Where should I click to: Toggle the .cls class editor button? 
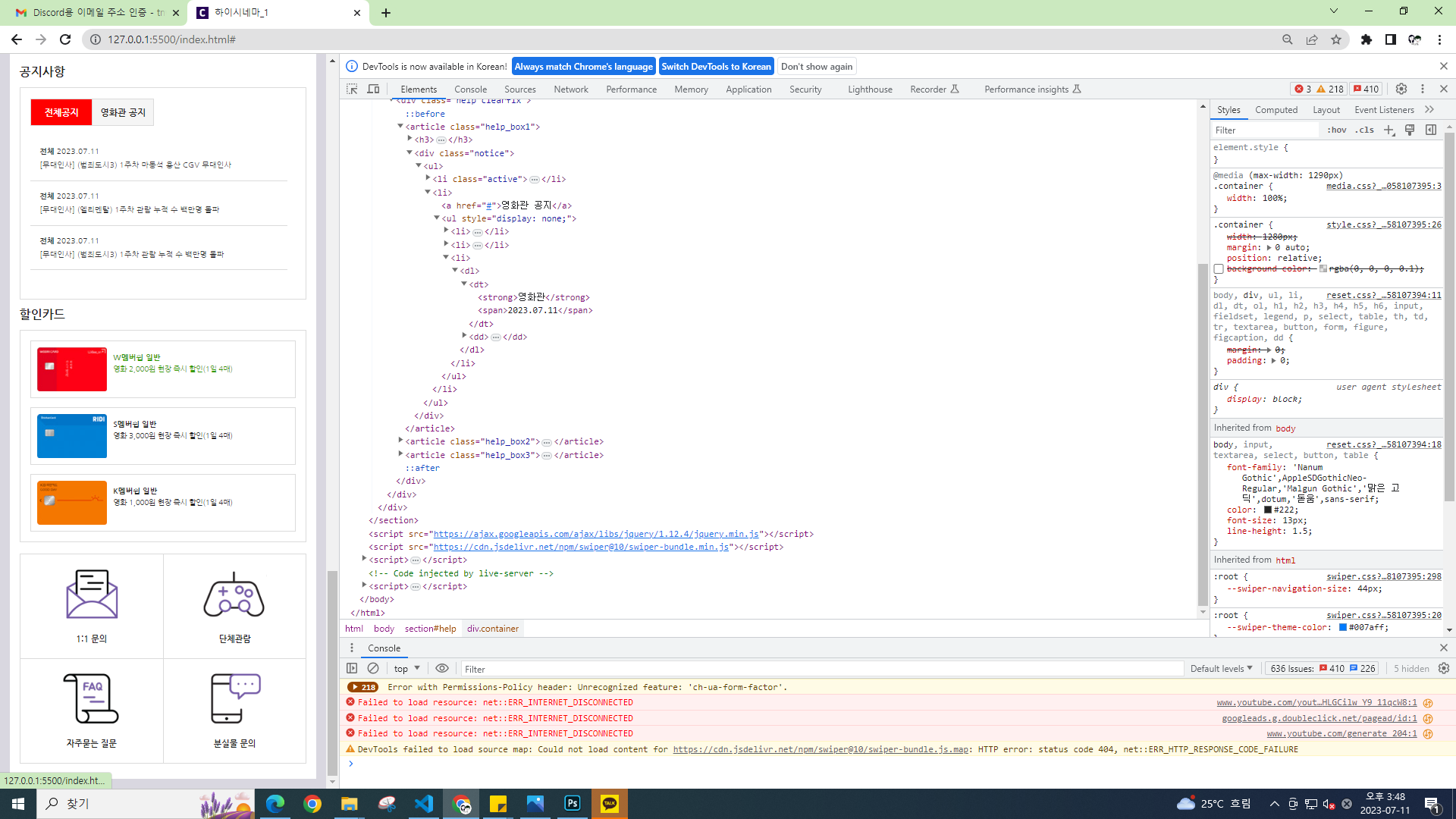point(1365,130)
